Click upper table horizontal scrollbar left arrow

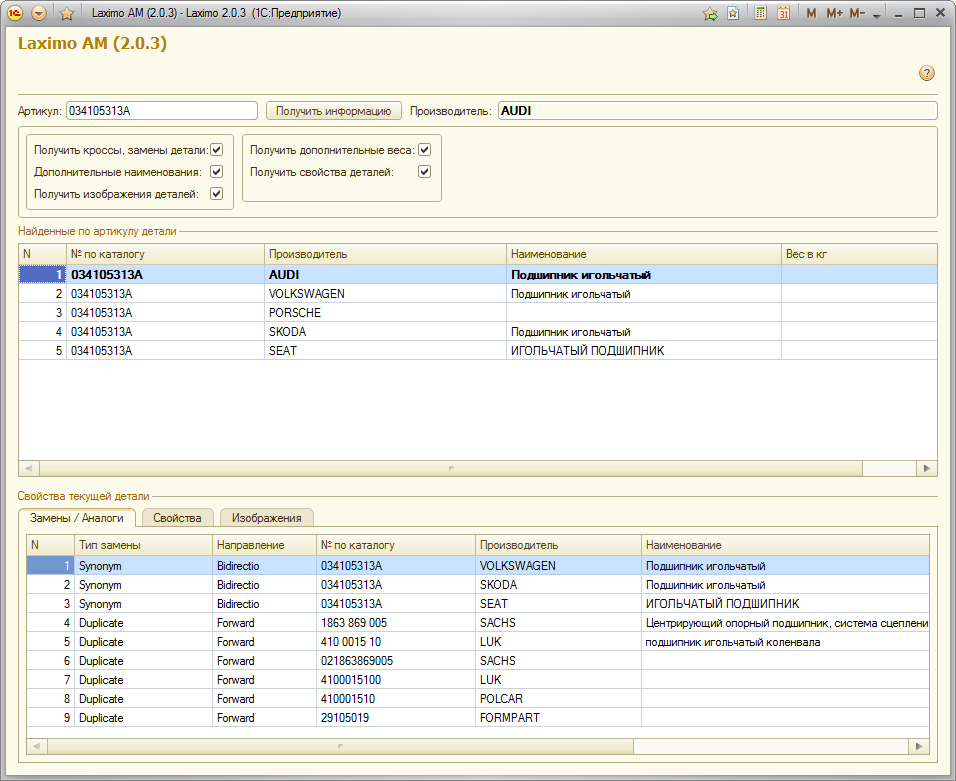[x=29, y=468]
